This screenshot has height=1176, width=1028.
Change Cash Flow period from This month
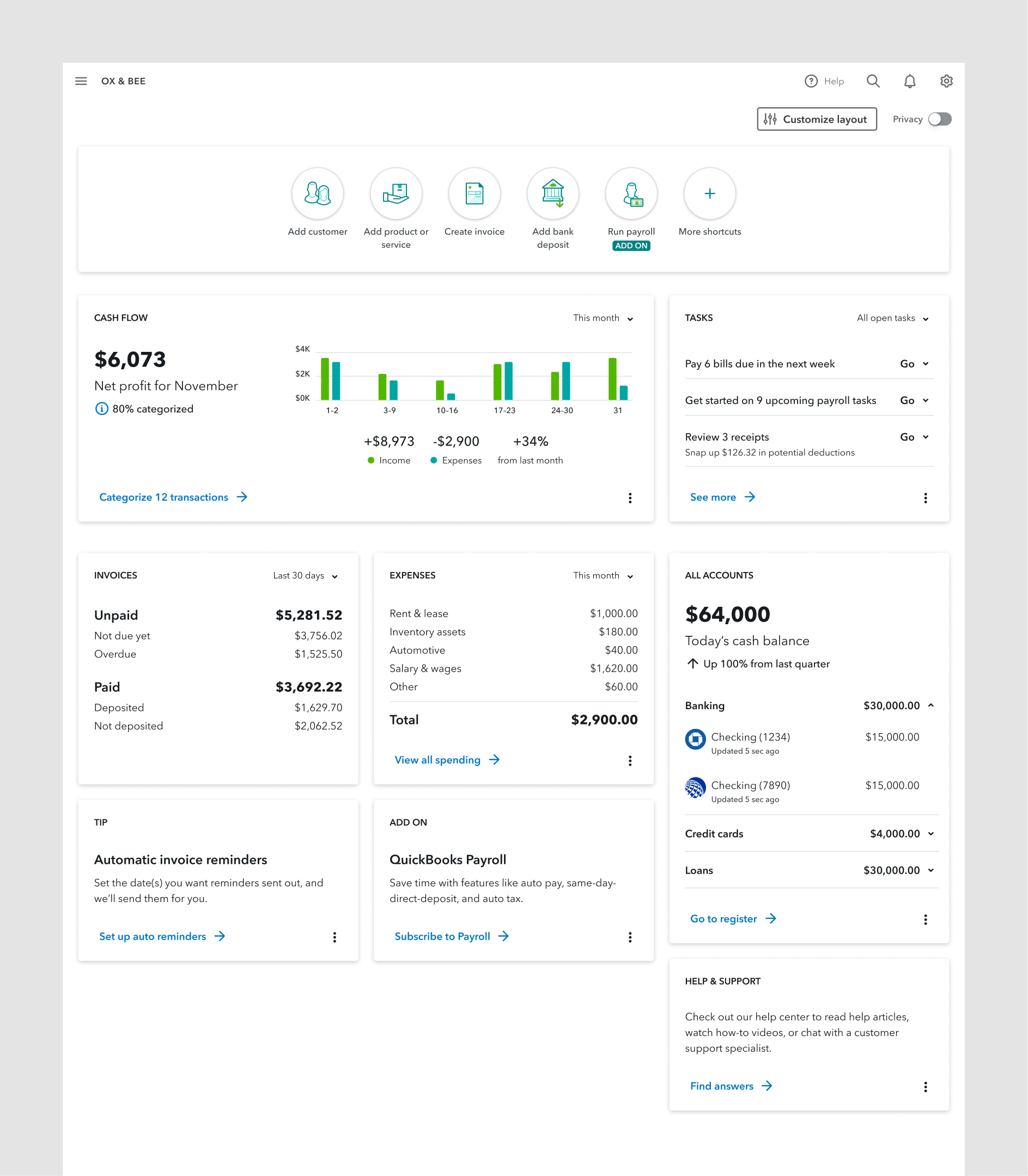[603, 318]
